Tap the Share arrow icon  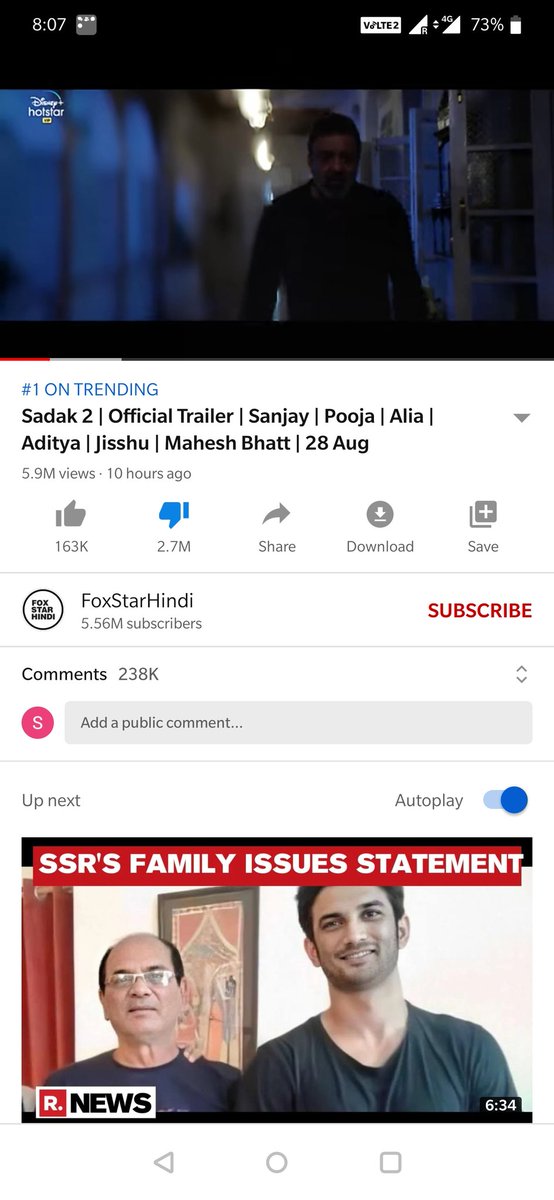click(x=276, y=514)
